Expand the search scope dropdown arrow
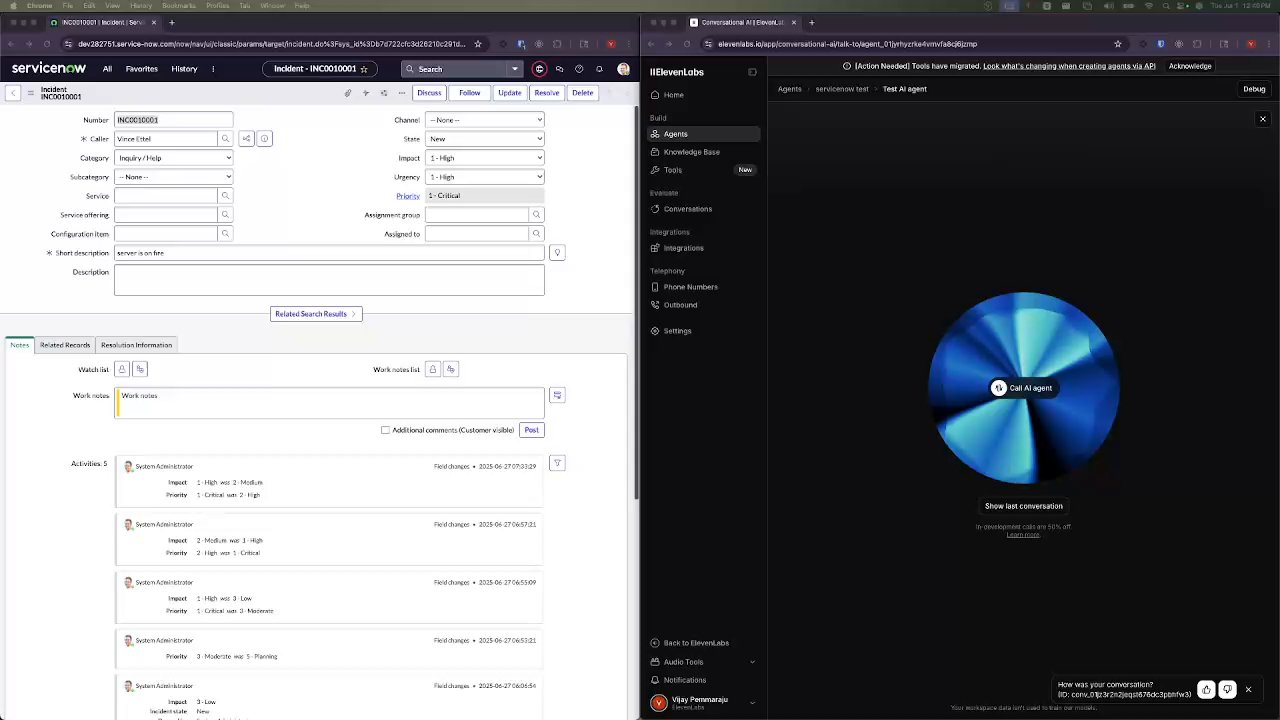Screen dimensions: 1280x720 pyautogui.click(x=514, y=69)
